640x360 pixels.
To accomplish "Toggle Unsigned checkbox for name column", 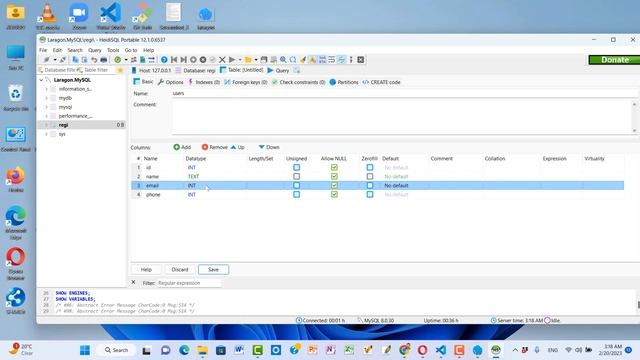I will [x=297, y=176].
